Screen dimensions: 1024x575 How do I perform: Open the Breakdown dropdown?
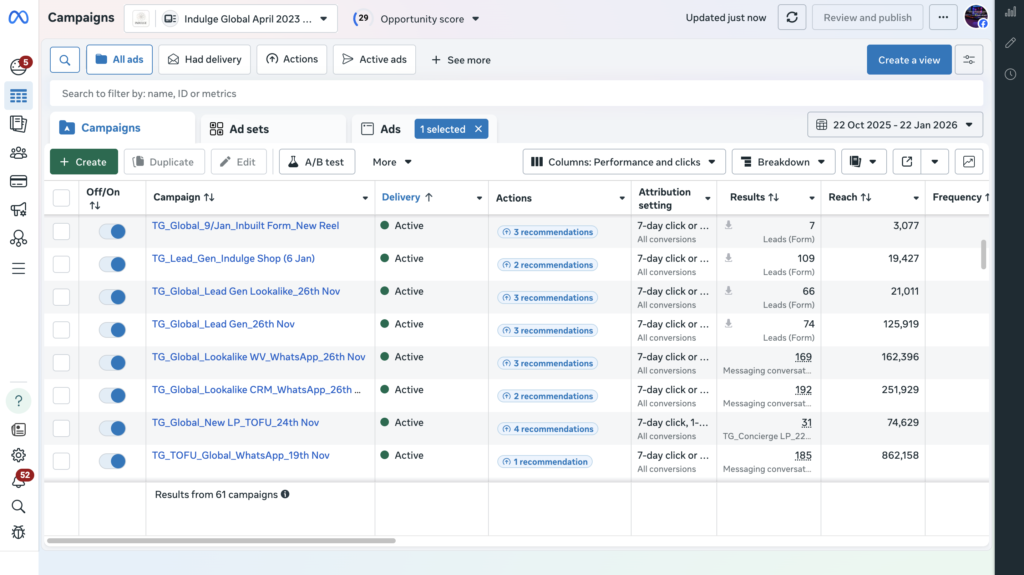pyautogui.click(x=783, y=162)
